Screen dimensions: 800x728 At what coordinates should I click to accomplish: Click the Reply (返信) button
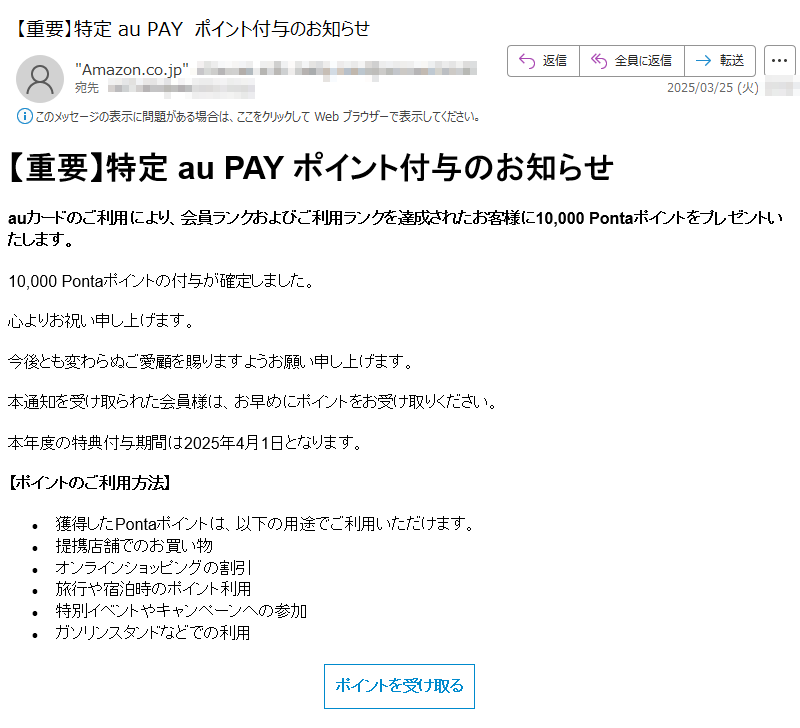(x=543, y=61)
